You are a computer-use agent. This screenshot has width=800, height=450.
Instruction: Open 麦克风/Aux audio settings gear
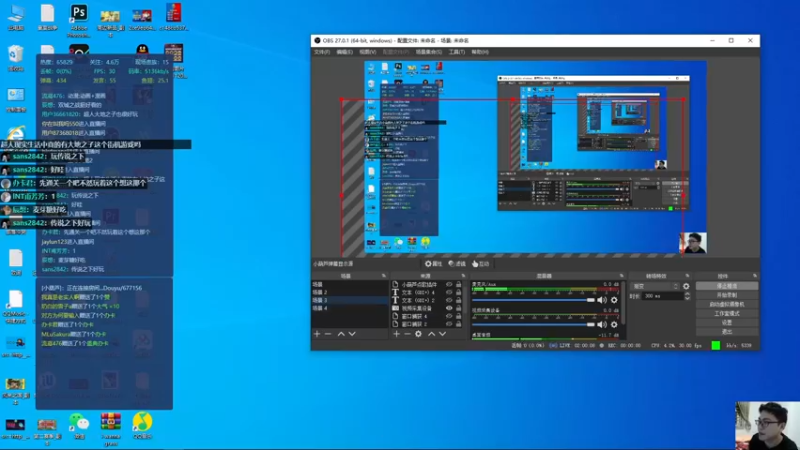pos(614,300)
